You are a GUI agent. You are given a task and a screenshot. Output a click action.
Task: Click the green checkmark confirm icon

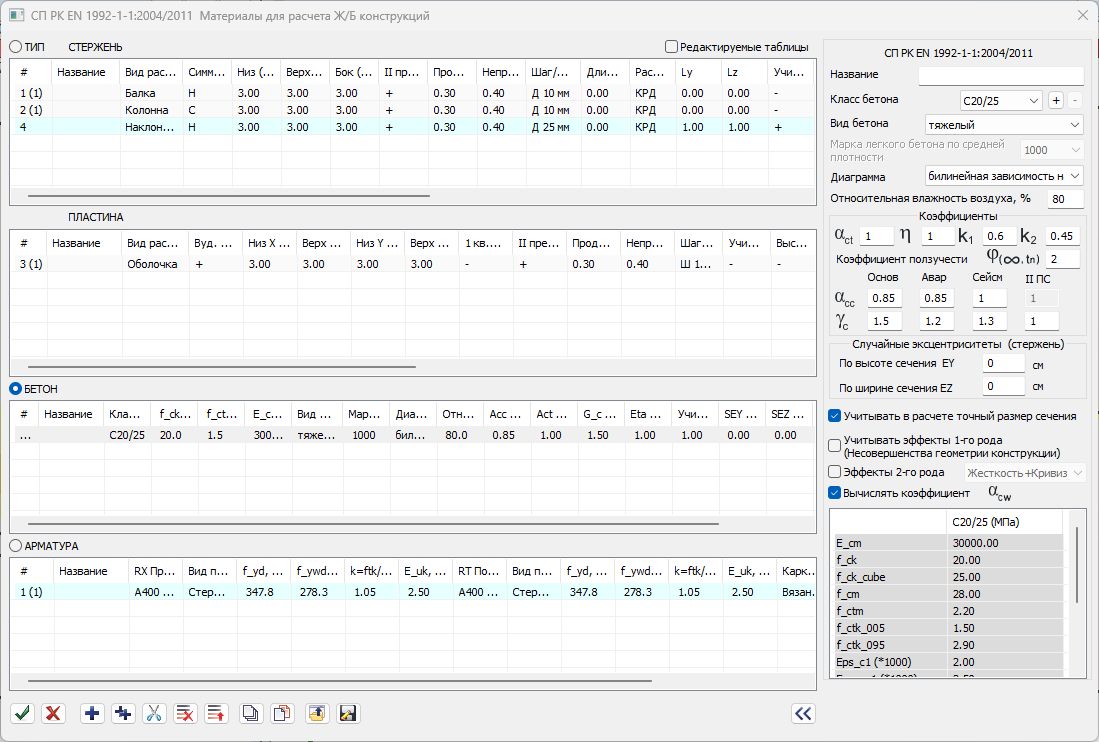click(x=23, y=713)
